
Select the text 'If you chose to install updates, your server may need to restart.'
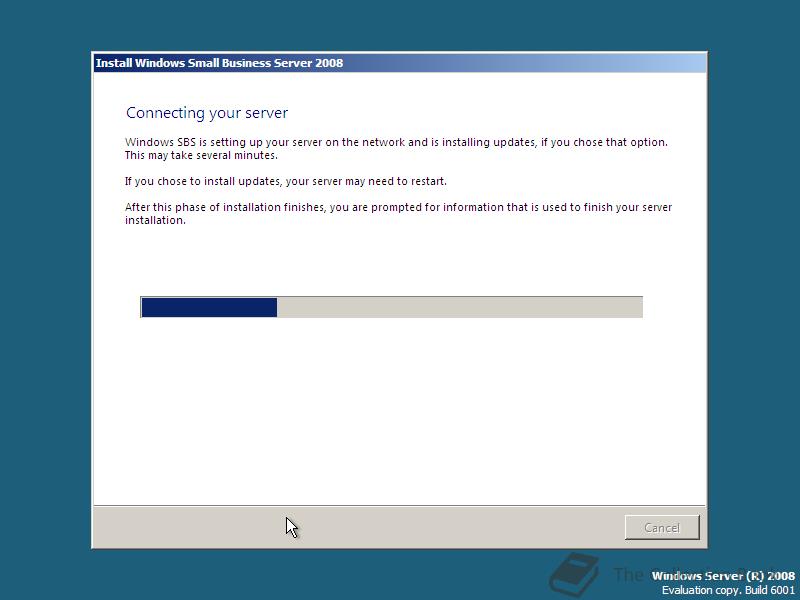(286, 181)
